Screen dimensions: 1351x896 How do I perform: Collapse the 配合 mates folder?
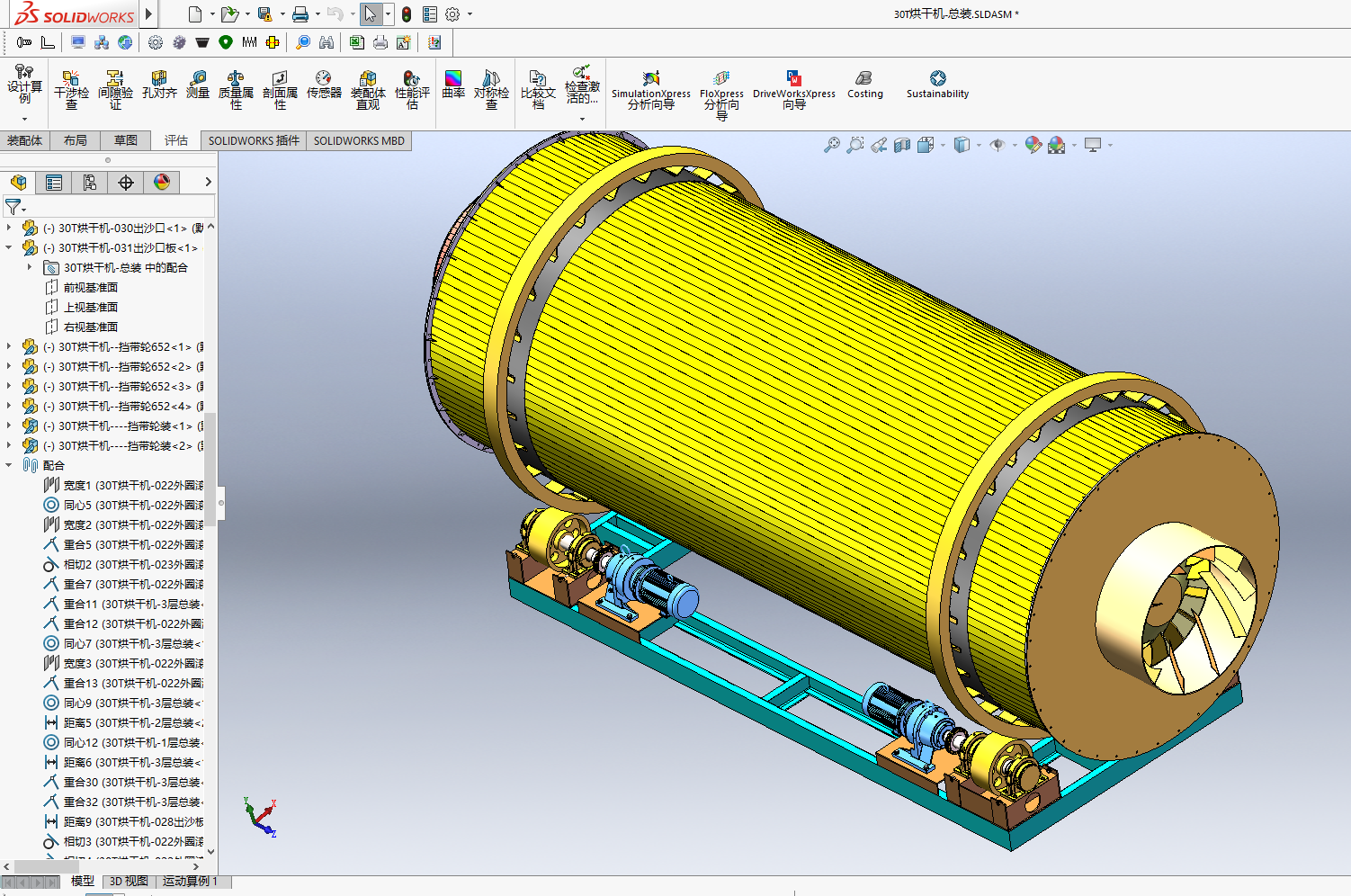pyautogui.click(x=9, y=465)
